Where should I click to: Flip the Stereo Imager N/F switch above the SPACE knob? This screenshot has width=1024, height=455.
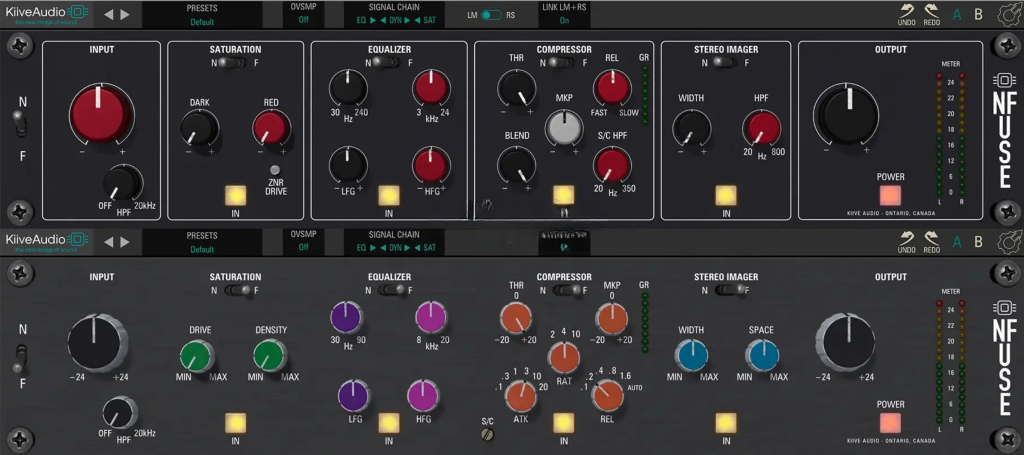(x=728, y=290)
